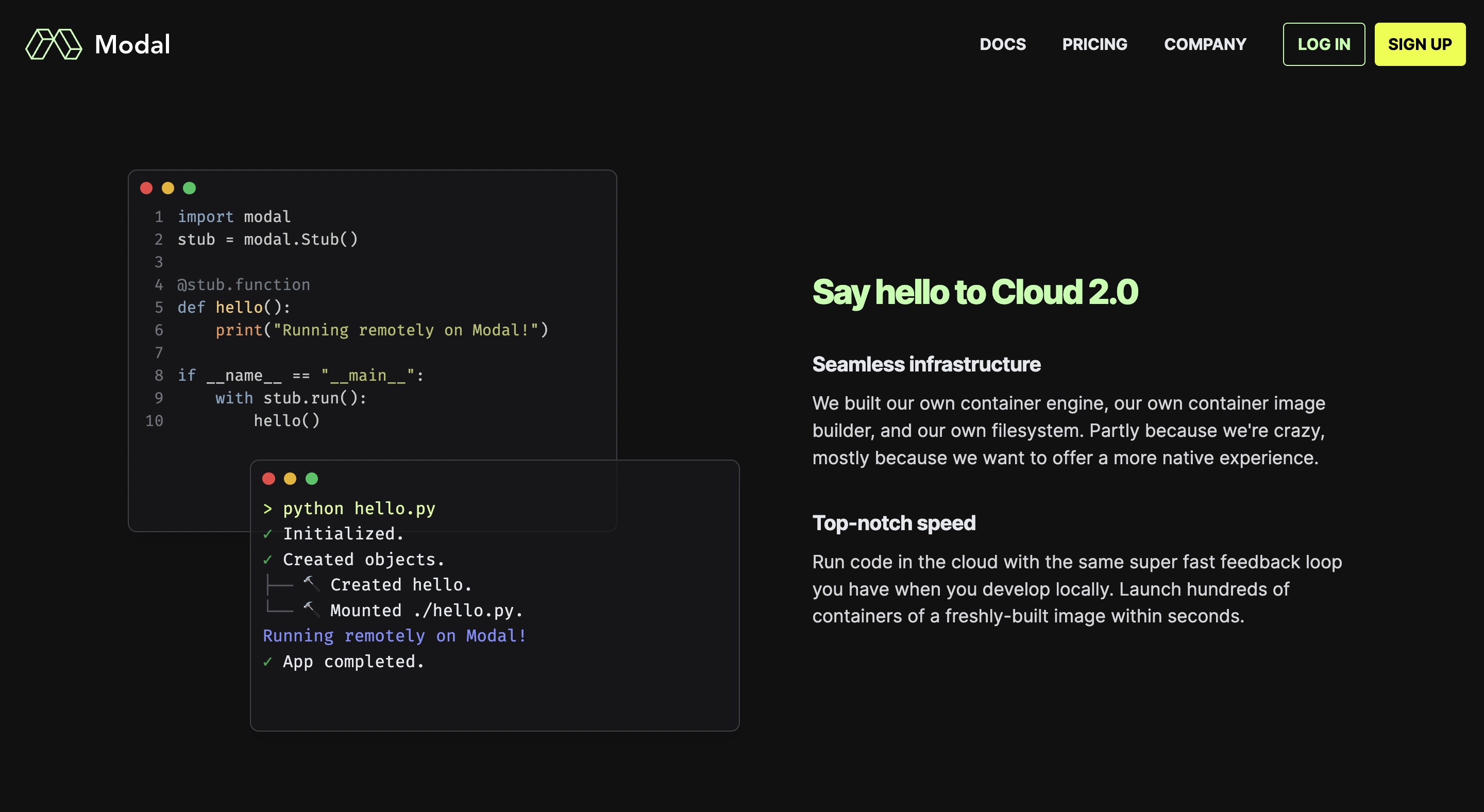Click the '@stub.function' decorator line
Image resolution: width=1484 pixels, height=812 pixels.
click(244, 285)
